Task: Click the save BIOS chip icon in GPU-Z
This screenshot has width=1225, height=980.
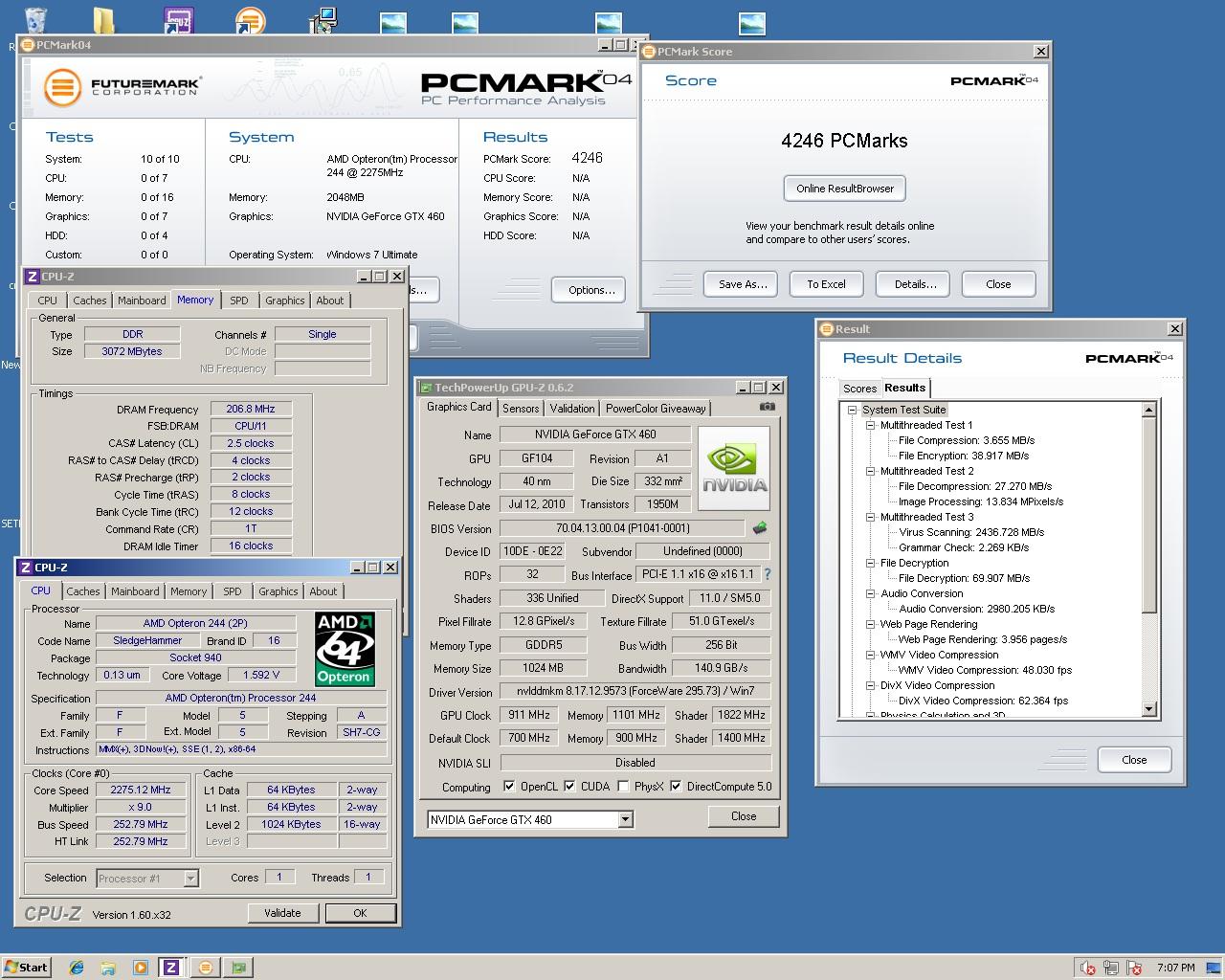Action: pos(760,527)
